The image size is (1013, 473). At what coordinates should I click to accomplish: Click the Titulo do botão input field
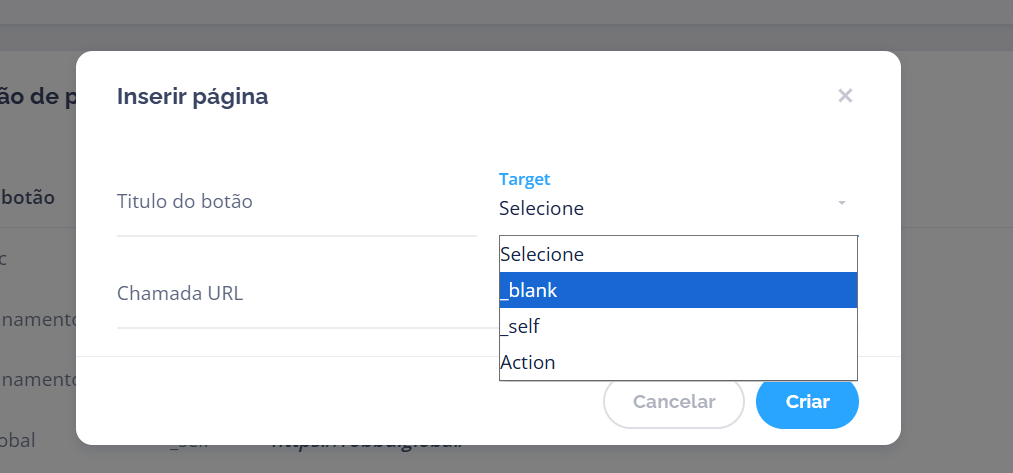point(297,202)
